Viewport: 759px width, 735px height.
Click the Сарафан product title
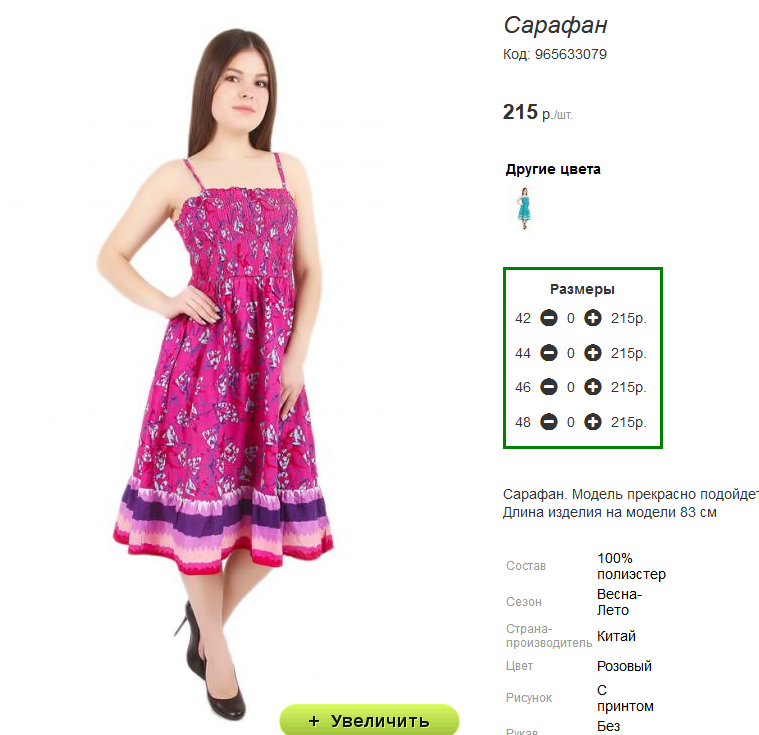[x=555, y=25]
